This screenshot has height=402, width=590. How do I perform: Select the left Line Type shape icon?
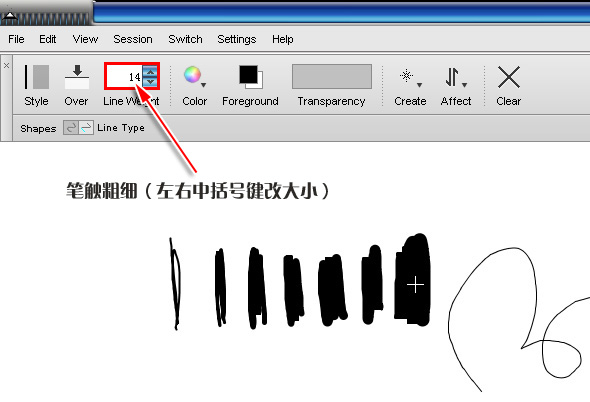pos(70,128)
